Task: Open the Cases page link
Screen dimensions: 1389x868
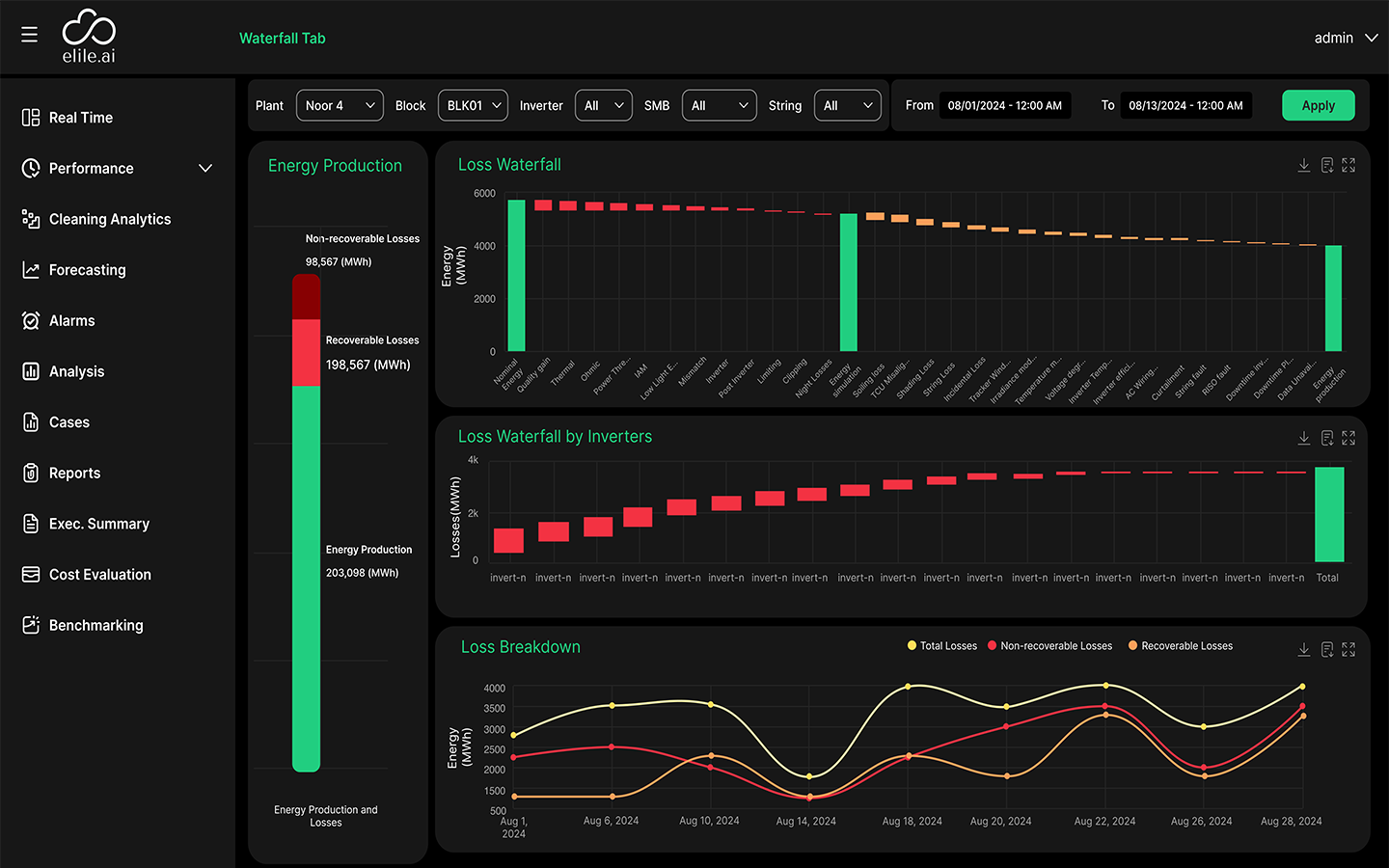Action: tap(69, 422)
